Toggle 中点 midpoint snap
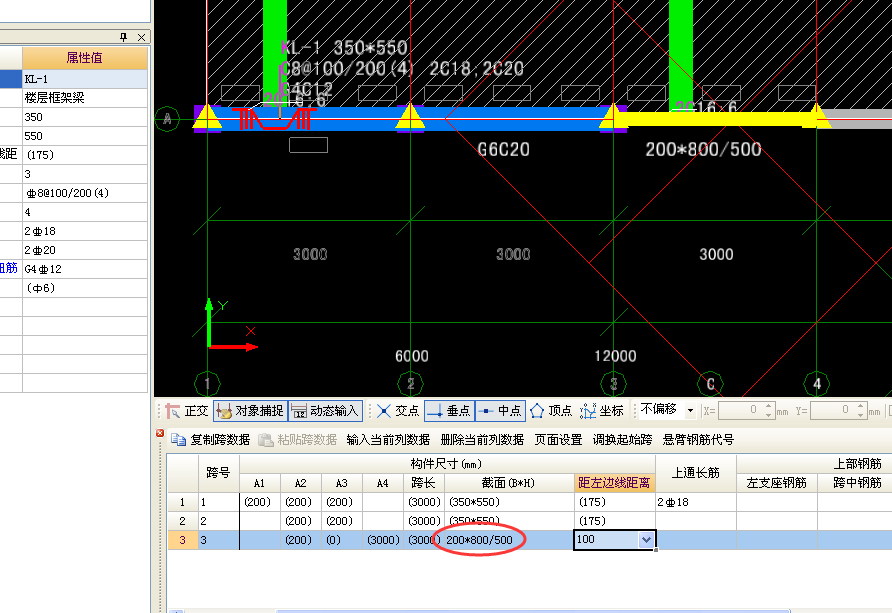Viewport: 892px width, 613px height. point(500,411)
